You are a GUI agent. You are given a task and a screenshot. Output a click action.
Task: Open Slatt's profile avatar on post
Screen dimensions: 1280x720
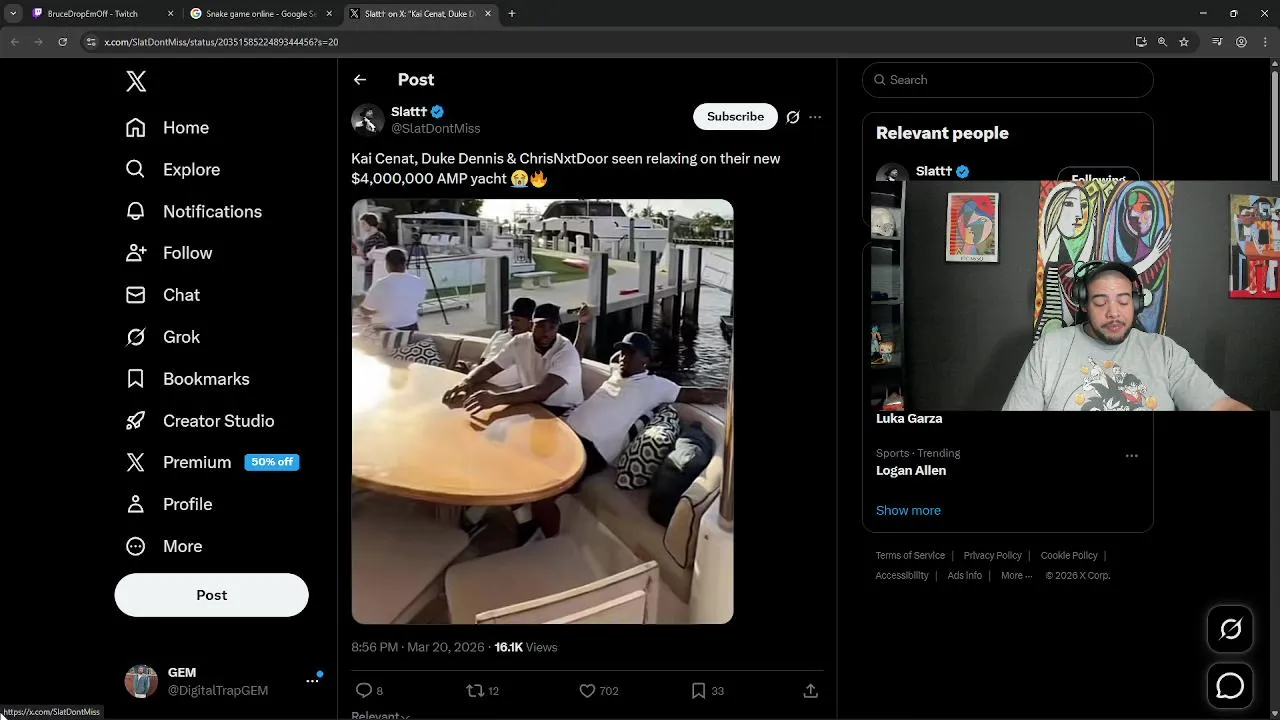368,120
